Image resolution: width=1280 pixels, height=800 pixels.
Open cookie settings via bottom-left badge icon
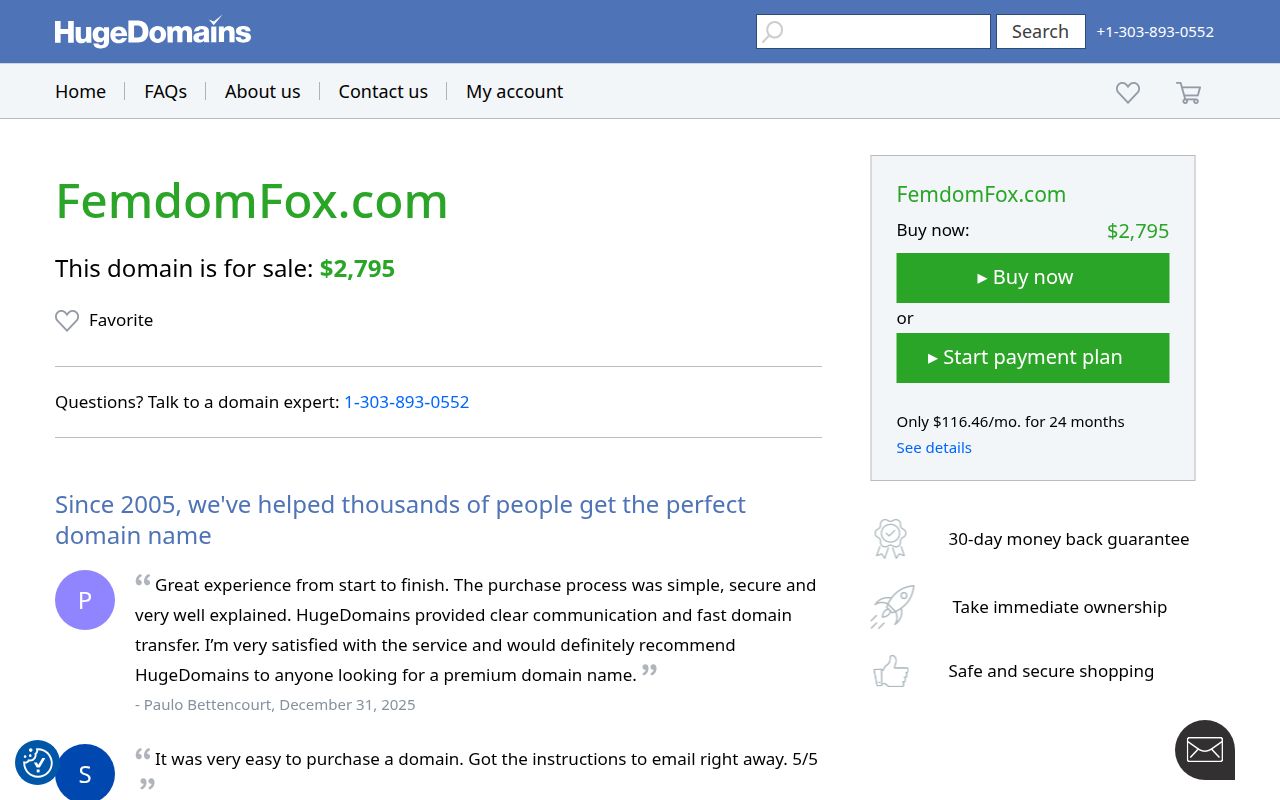(37, 763)
